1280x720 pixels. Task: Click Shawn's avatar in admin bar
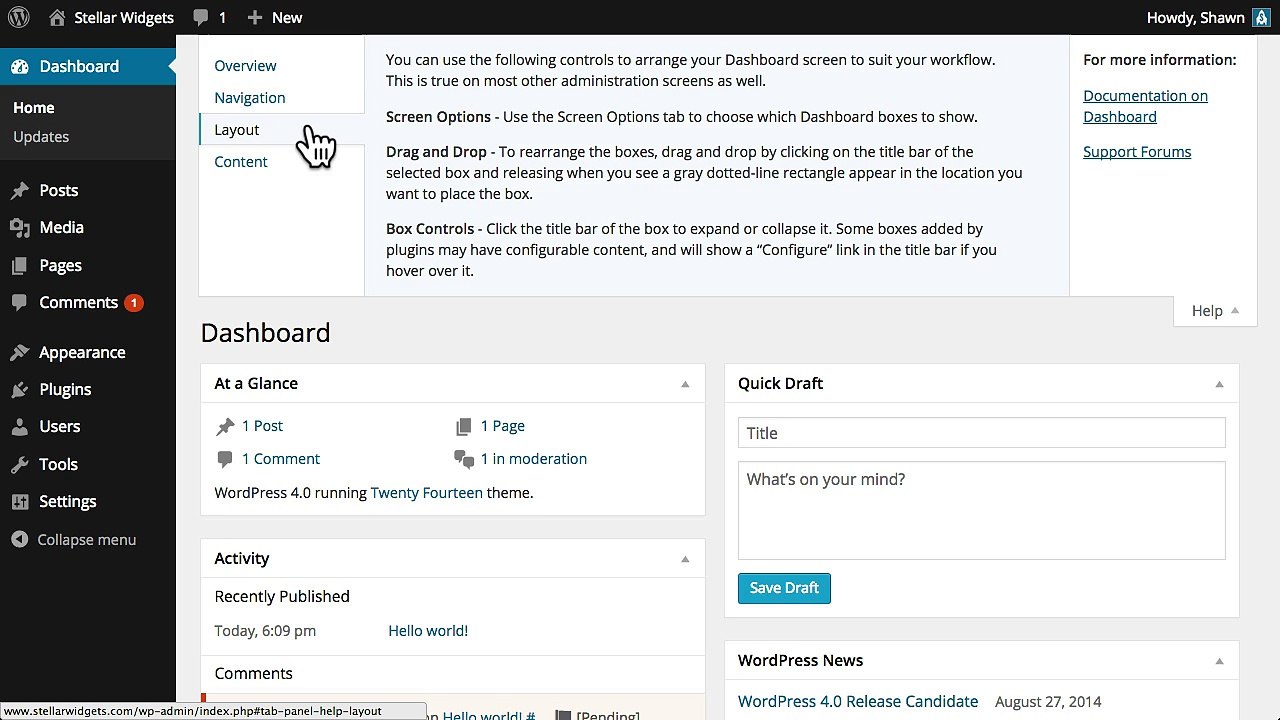click(x=1261, y=18)
